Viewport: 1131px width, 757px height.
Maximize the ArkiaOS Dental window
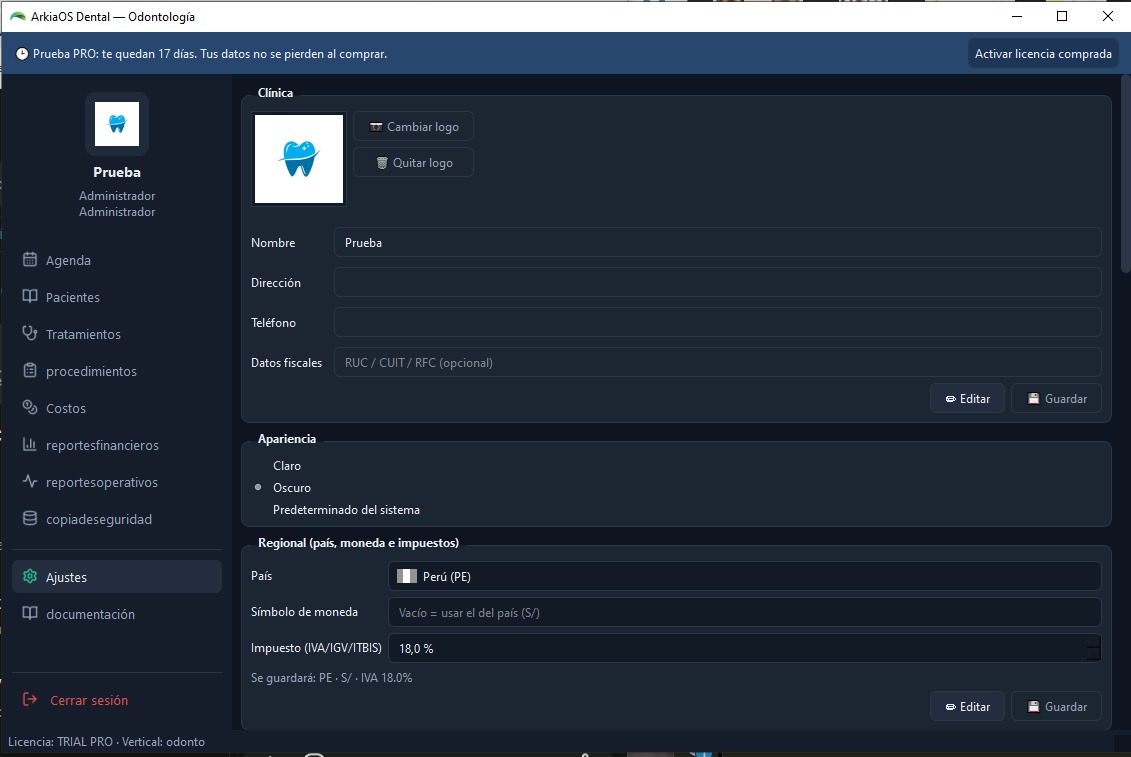point(1062,16)
